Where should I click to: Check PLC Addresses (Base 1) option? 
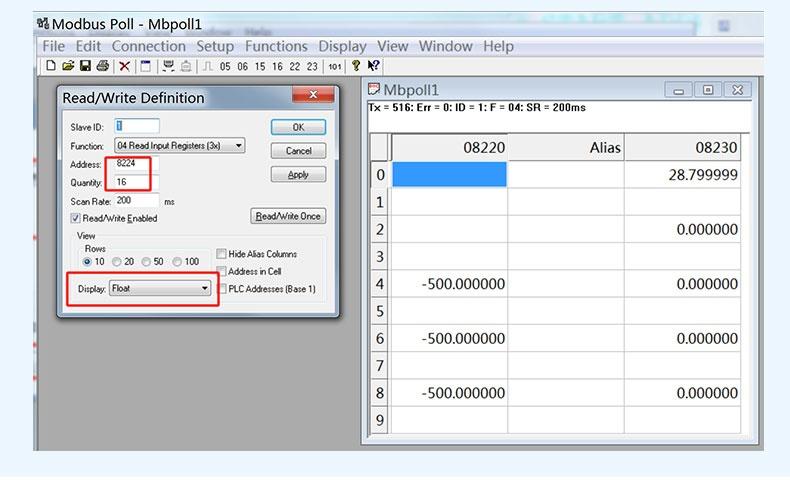223,289
